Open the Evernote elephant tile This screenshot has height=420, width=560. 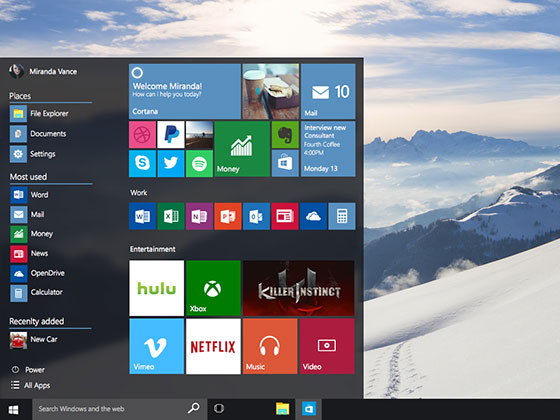point(285,135)
